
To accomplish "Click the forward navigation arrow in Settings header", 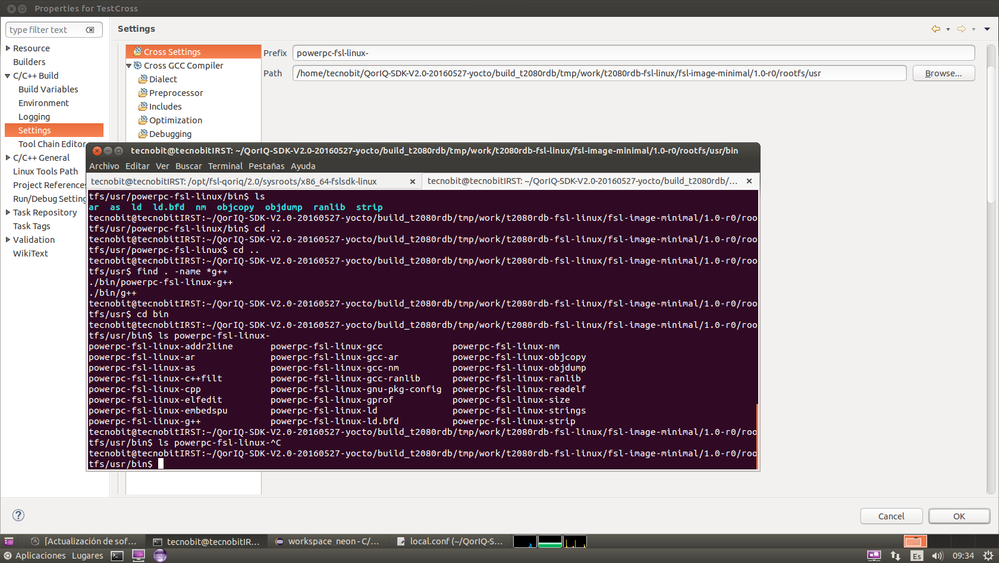I will coord(961,29).
